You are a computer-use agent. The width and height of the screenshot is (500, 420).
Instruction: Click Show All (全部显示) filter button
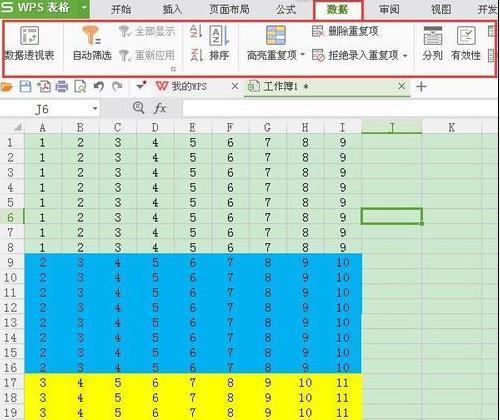click(147, 32)
